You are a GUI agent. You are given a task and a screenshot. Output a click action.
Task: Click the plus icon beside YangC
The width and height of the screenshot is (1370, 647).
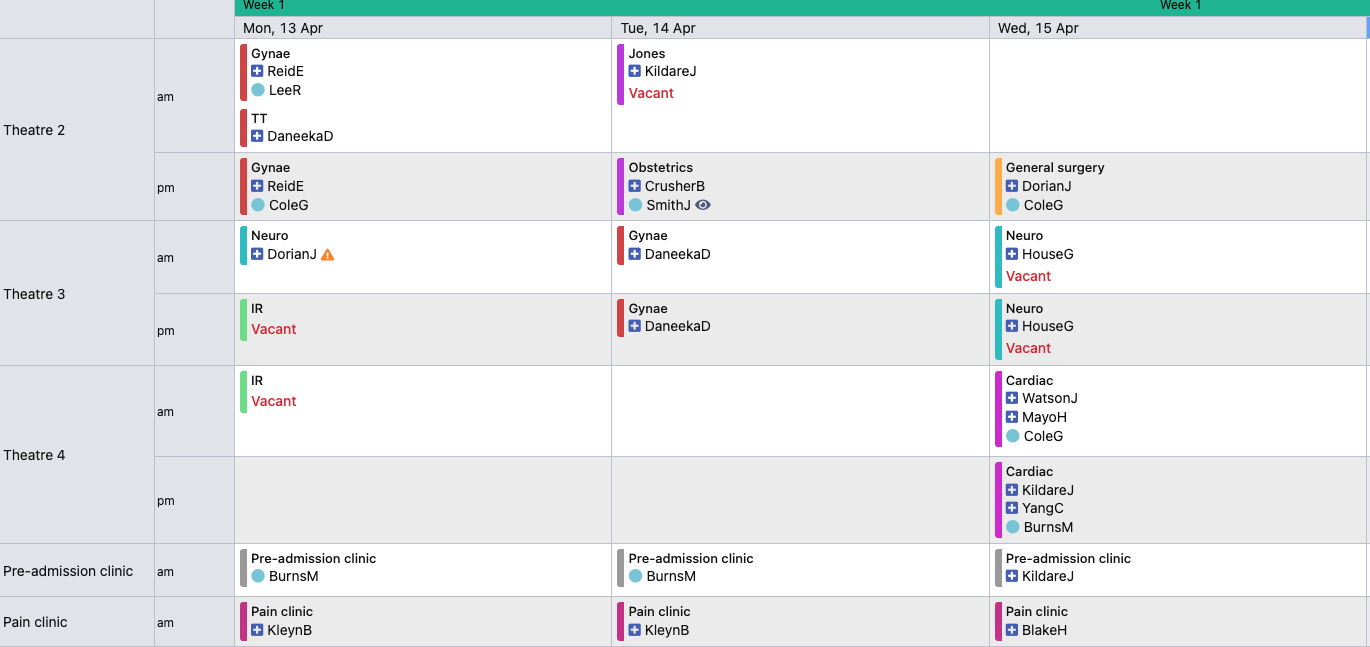[1012, 508]
